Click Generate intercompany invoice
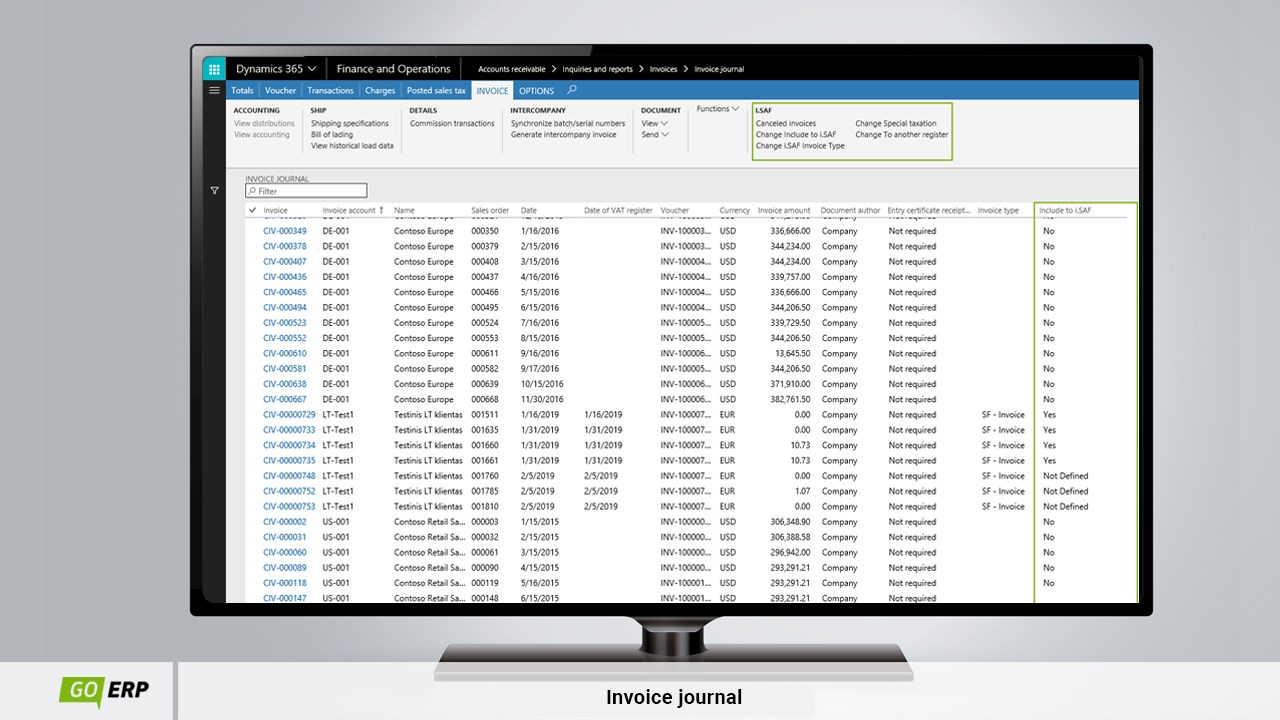Viewport: 1280px width, 720px height. pos(563,134)
